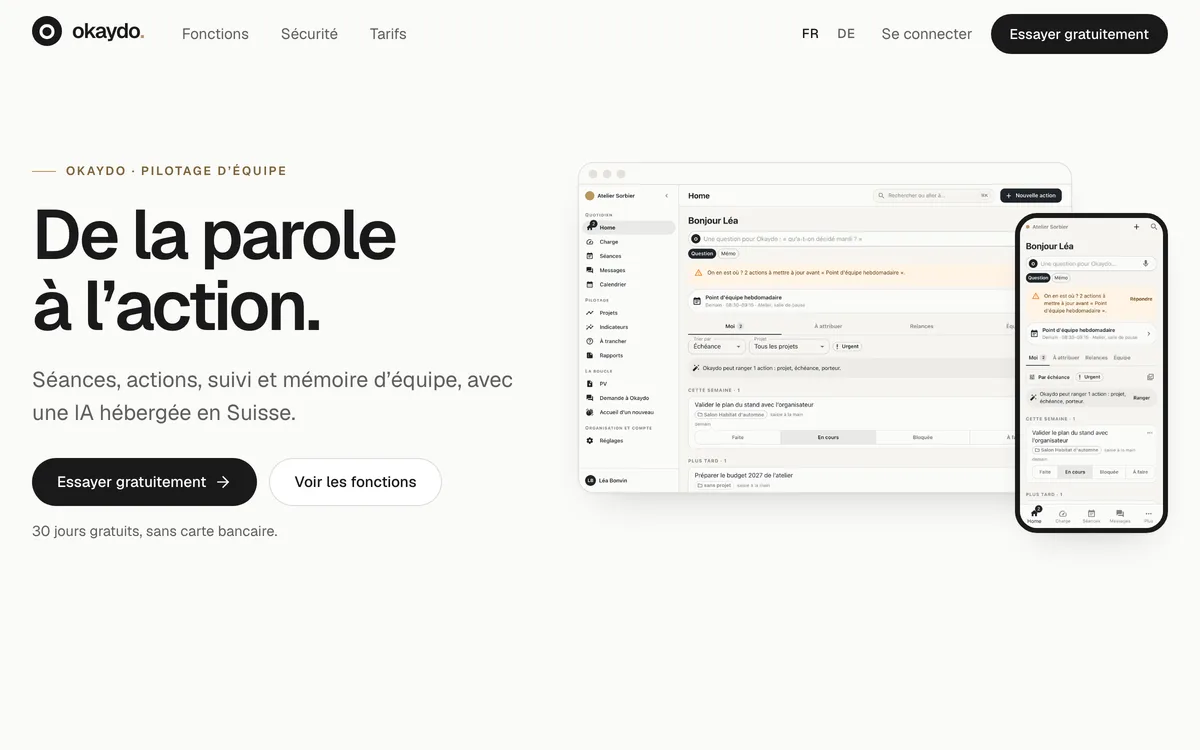Go to the Sécurité page

pyautogui.click(x=309, y=33)
